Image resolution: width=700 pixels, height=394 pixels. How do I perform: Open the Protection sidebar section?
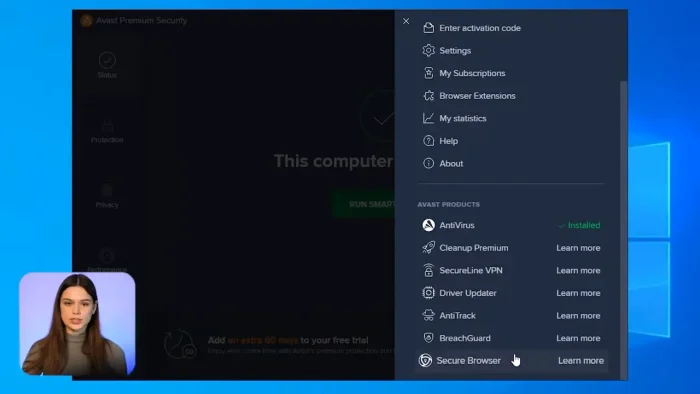[x=107, y=131]
